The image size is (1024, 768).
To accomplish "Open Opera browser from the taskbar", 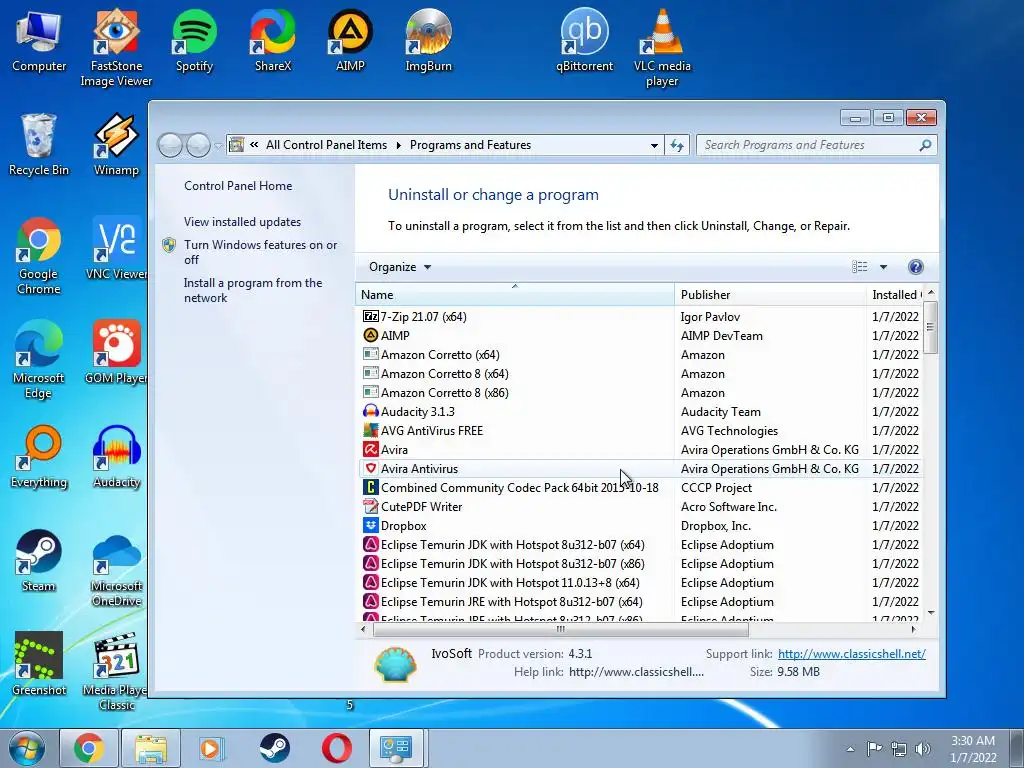I will pos(336,748).
